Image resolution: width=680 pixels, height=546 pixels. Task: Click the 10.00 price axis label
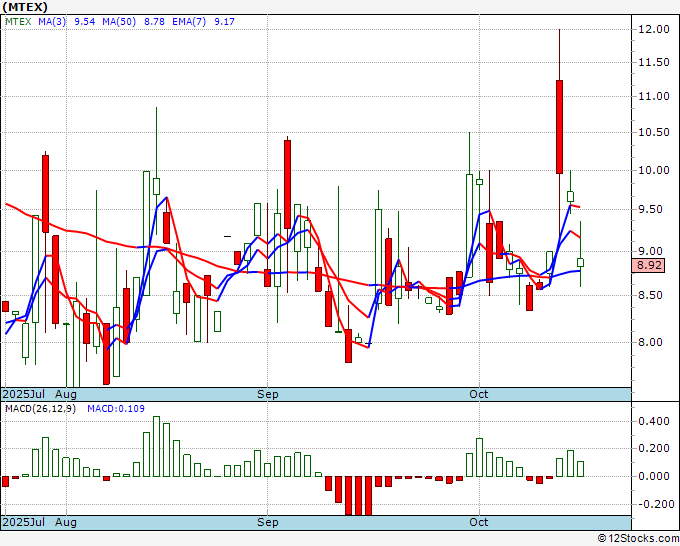[x=654, y=170]
